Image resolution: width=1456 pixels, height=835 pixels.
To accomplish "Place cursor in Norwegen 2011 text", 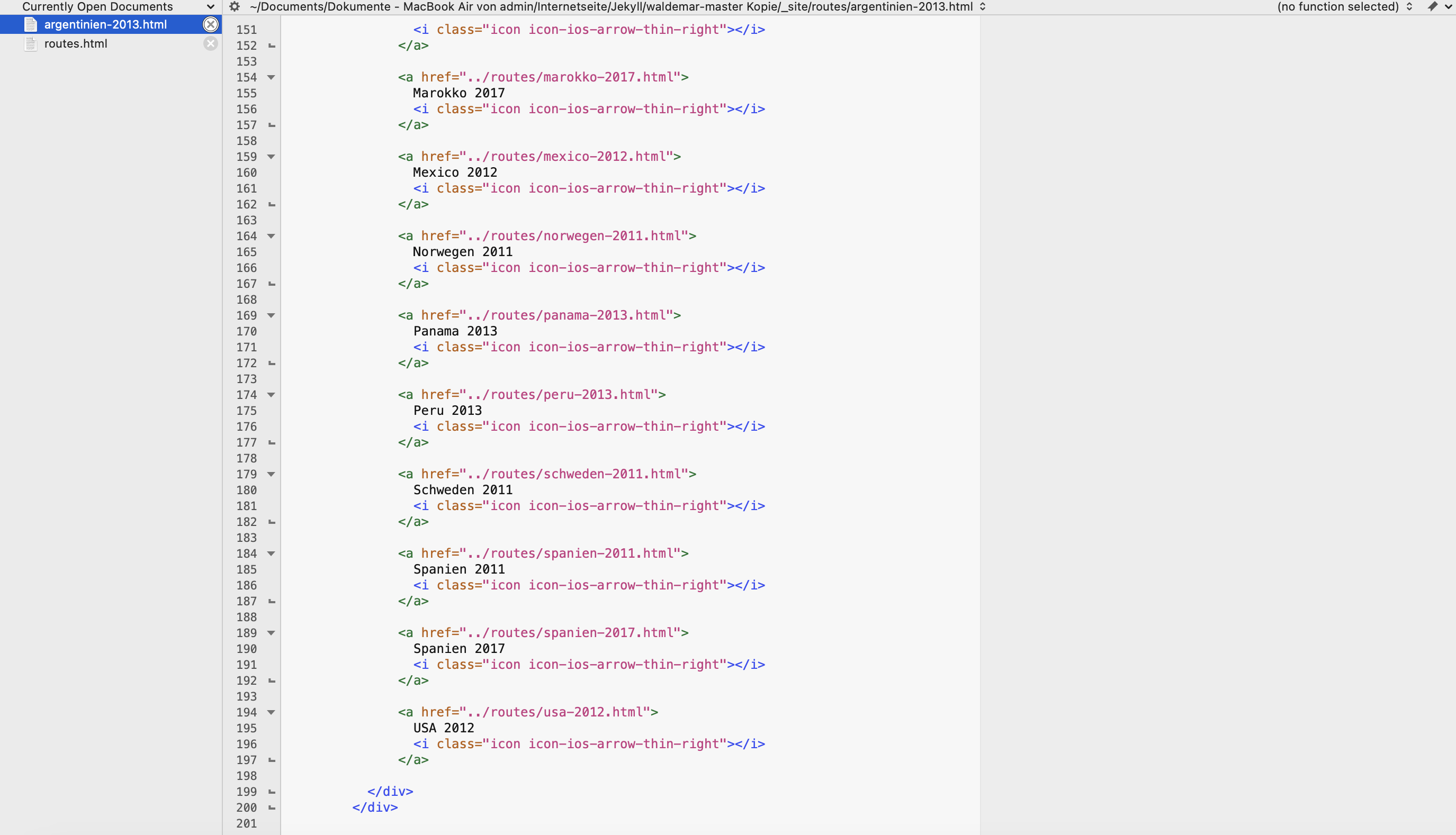I will pos(462,252).
